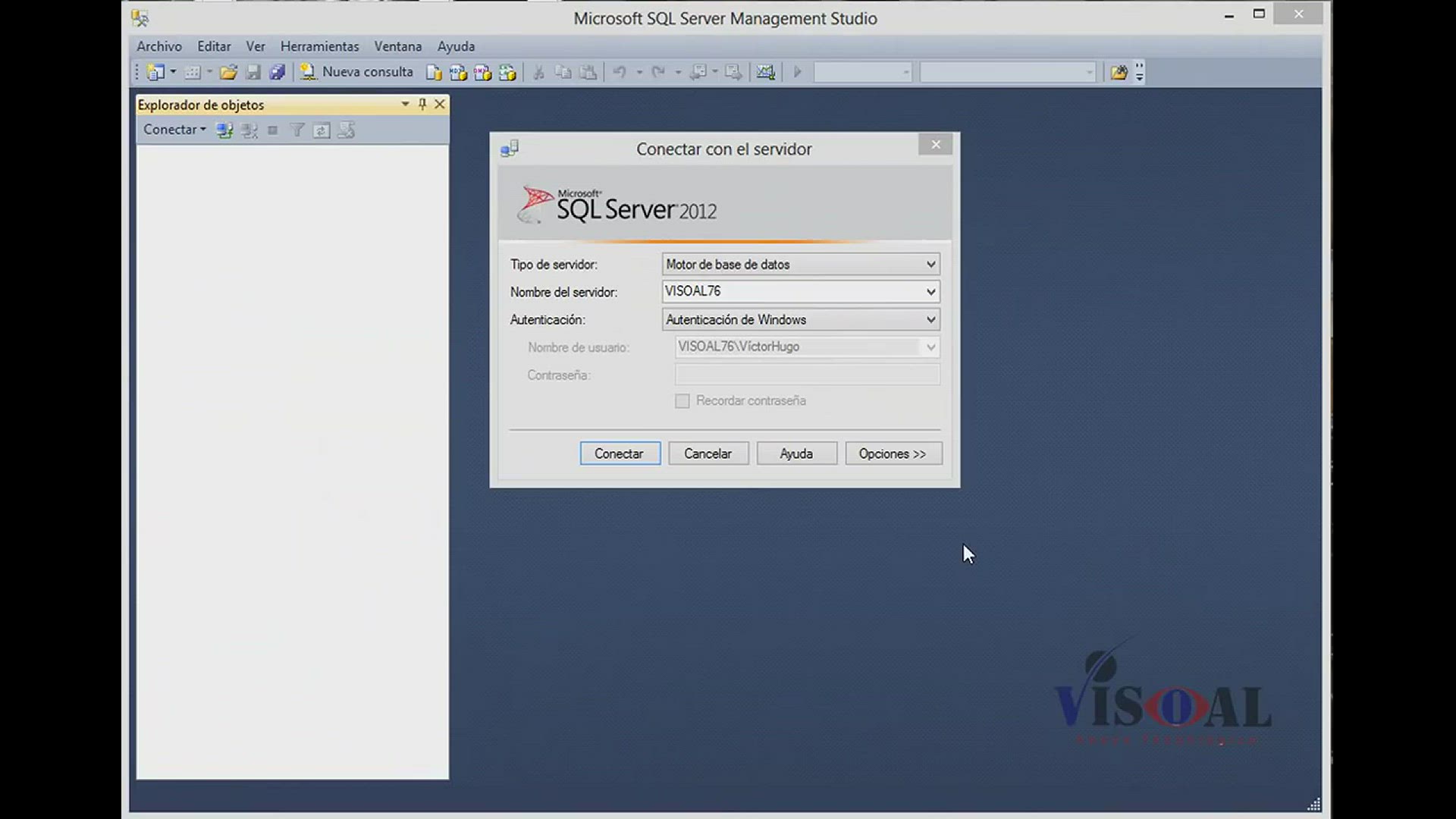Click the Analysis Services MDX query icon
Image resolution: width=1456 pixels, height=819 pixels.
[458, 72]
